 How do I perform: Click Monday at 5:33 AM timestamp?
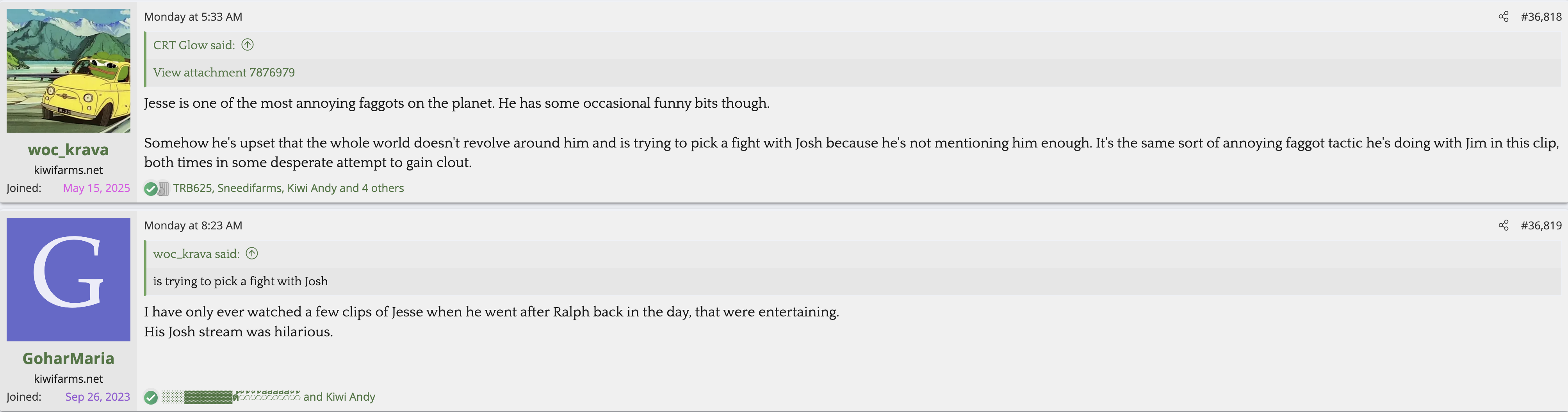point(193,17)
